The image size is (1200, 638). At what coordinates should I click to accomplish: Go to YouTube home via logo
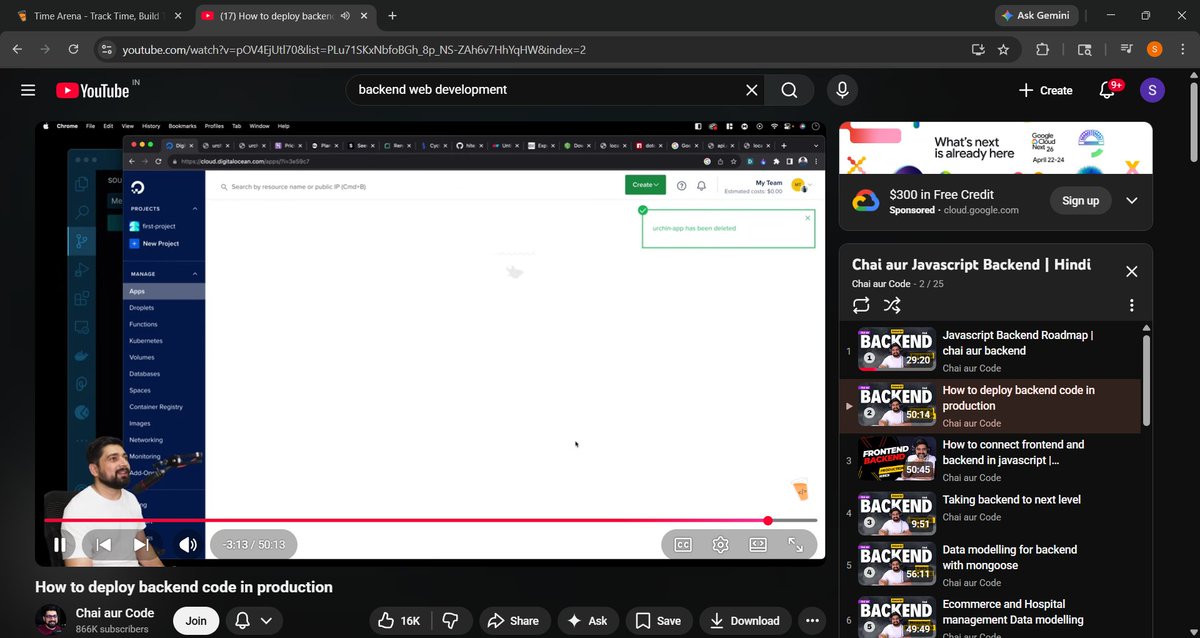coord(93,90)
